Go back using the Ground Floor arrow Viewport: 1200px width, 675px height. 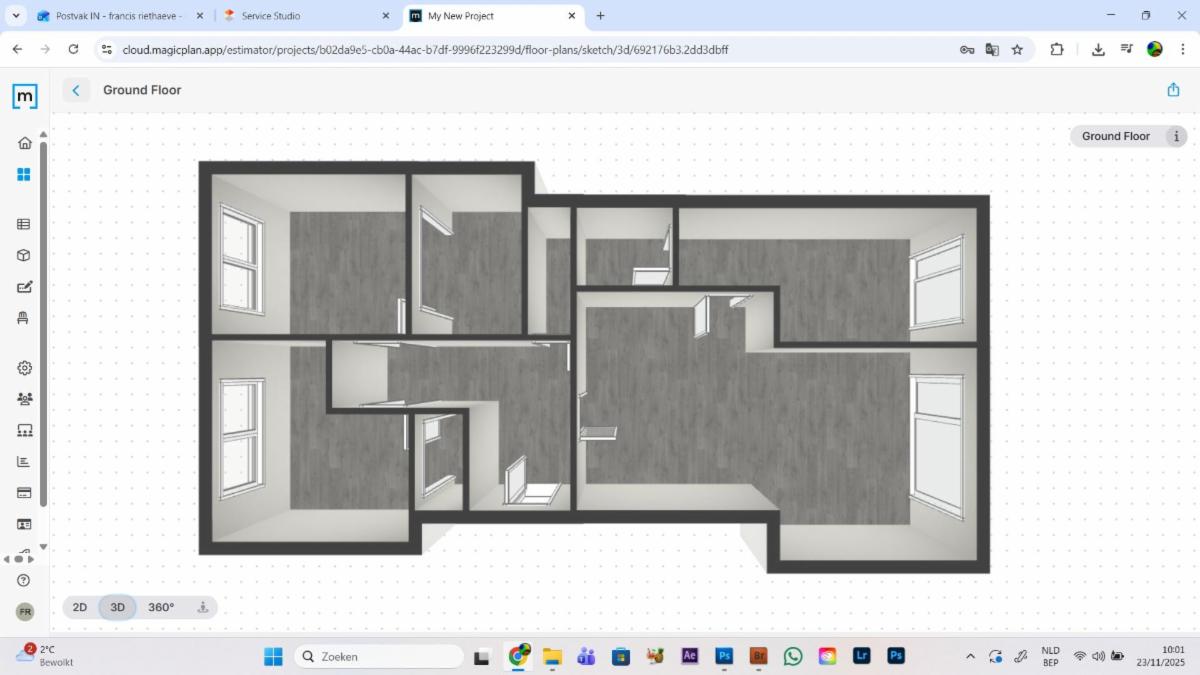click(76, 90)
